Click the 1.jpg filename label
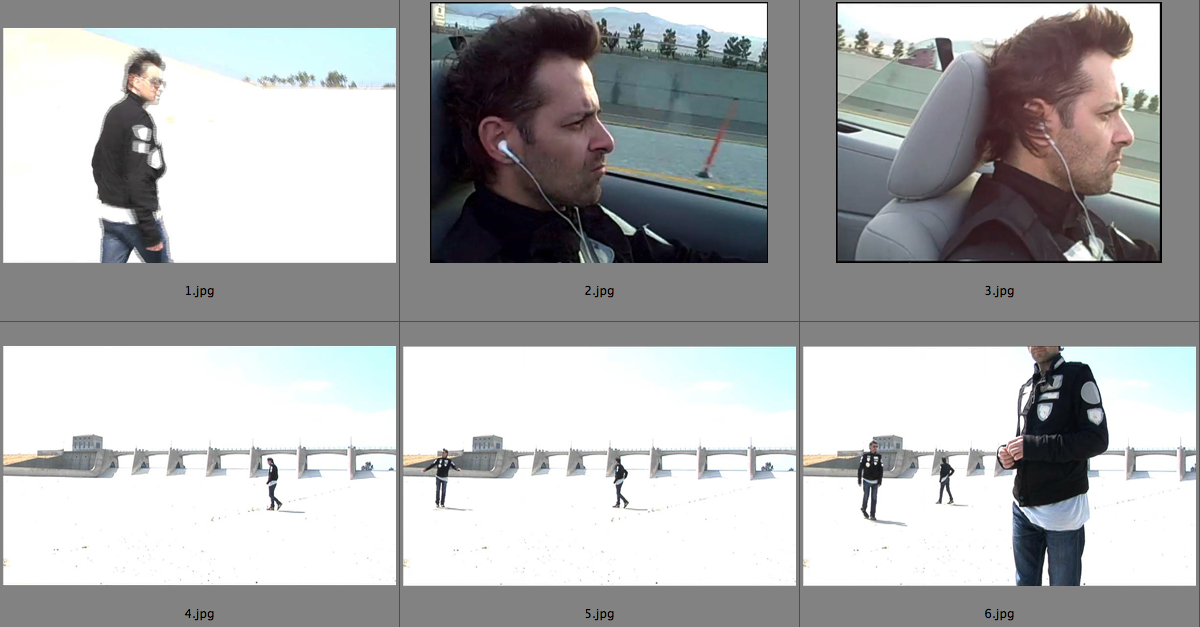 coord(199,291)
